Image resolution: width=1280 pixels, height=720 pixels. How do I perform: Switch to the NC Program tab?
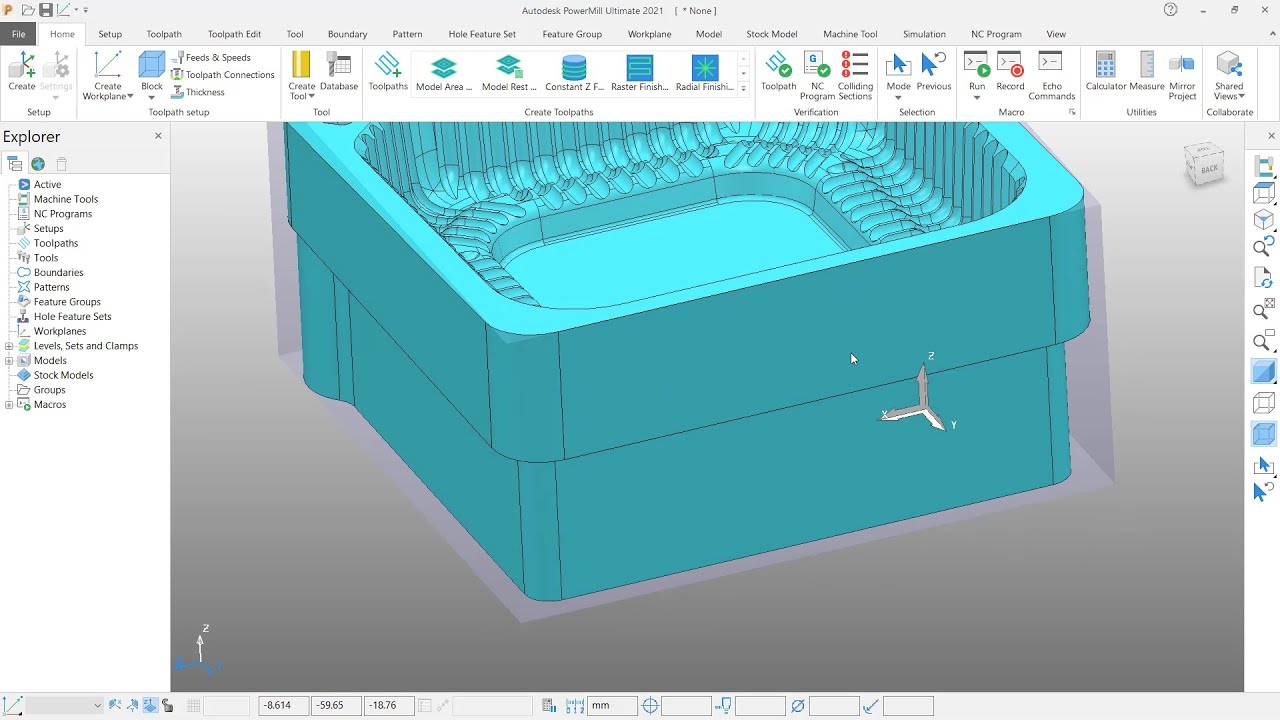point(996,34)
